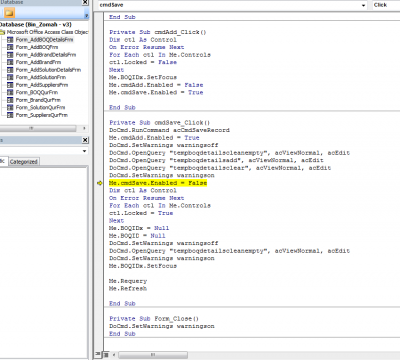The image size is (400, 360).
Task: Click line Me.cmdAdd.Enabled = False
Action: tap(156, 85)
